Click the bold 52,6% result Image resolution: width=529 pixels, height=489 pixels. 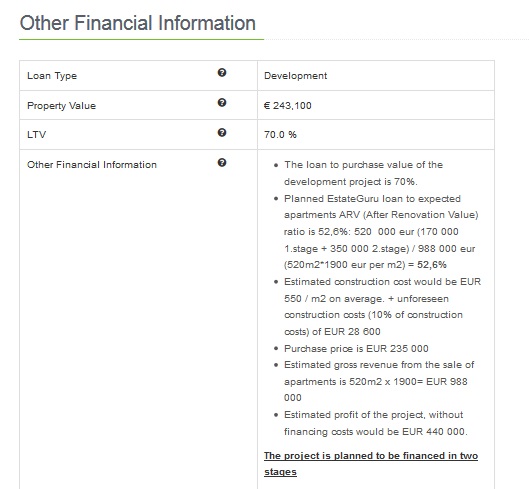(432, 265)
